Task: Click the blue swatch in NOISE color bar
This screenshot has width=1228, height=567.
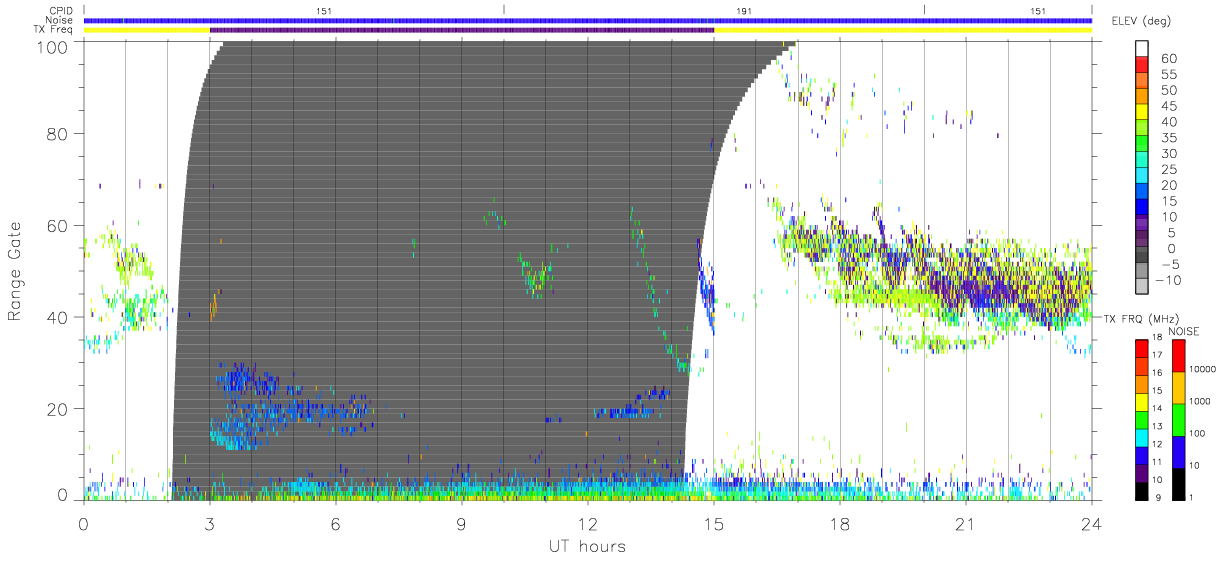Action: click(1178, 452)
